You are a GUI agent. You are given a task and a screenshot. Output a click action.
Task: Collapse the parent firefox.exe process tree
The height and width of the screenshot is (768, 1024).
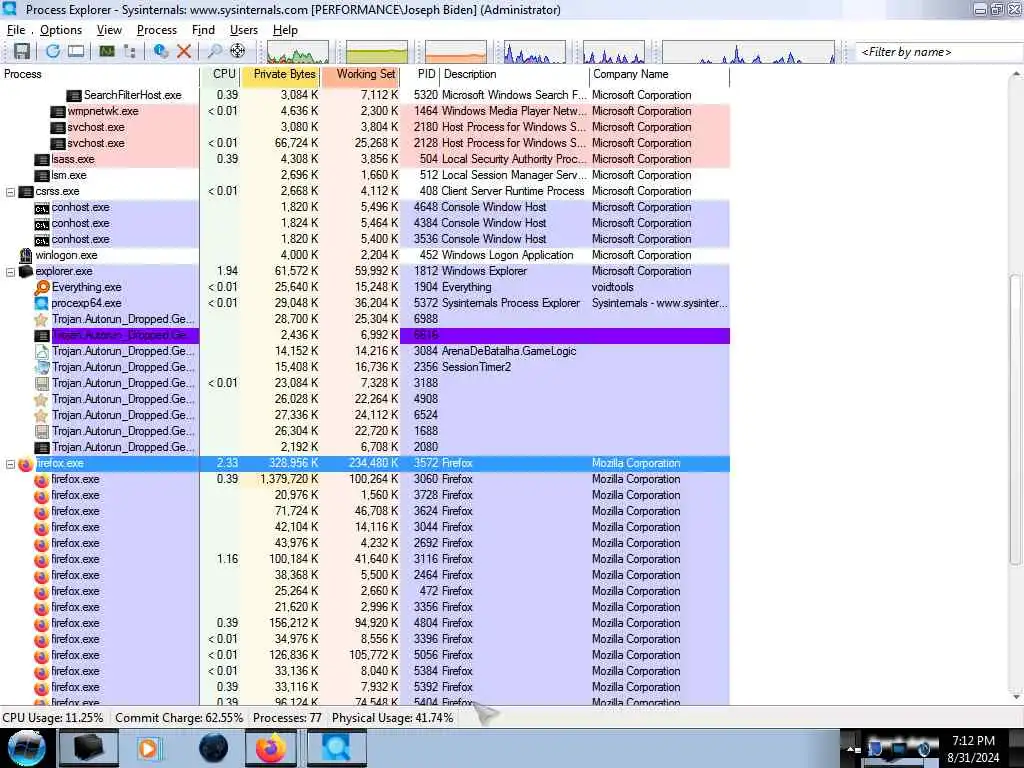[x=10, y=464]
